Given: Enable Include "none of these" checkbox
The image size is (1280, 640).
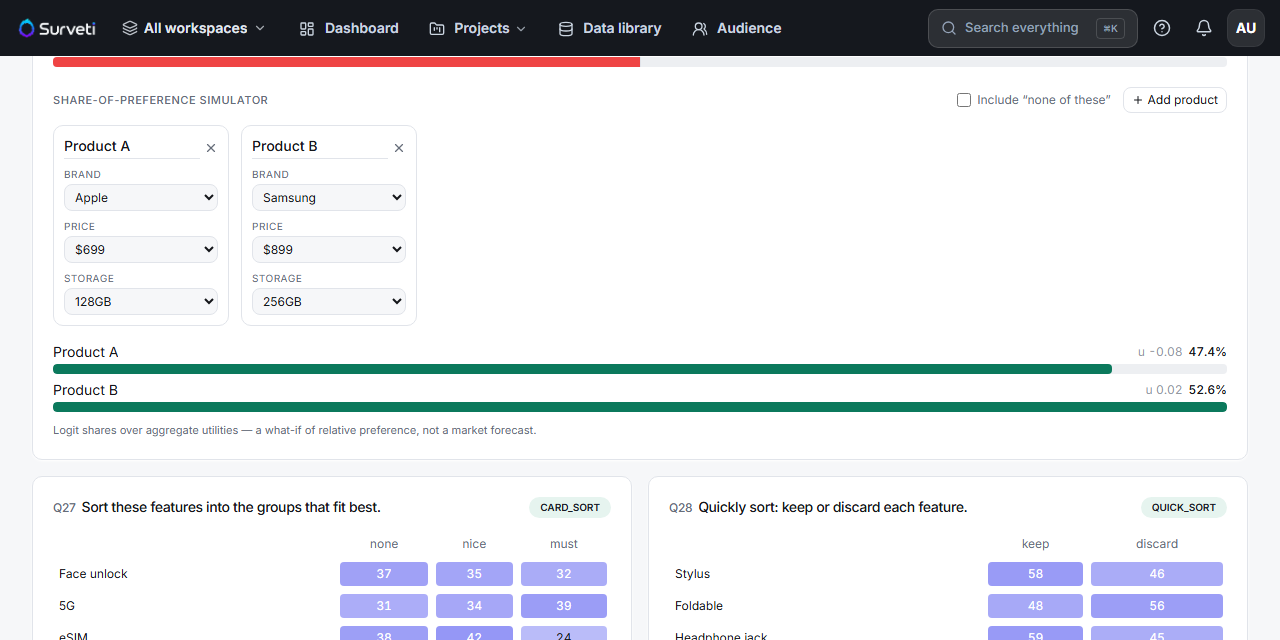Looking at the screenshot, I should pos(964,100).
